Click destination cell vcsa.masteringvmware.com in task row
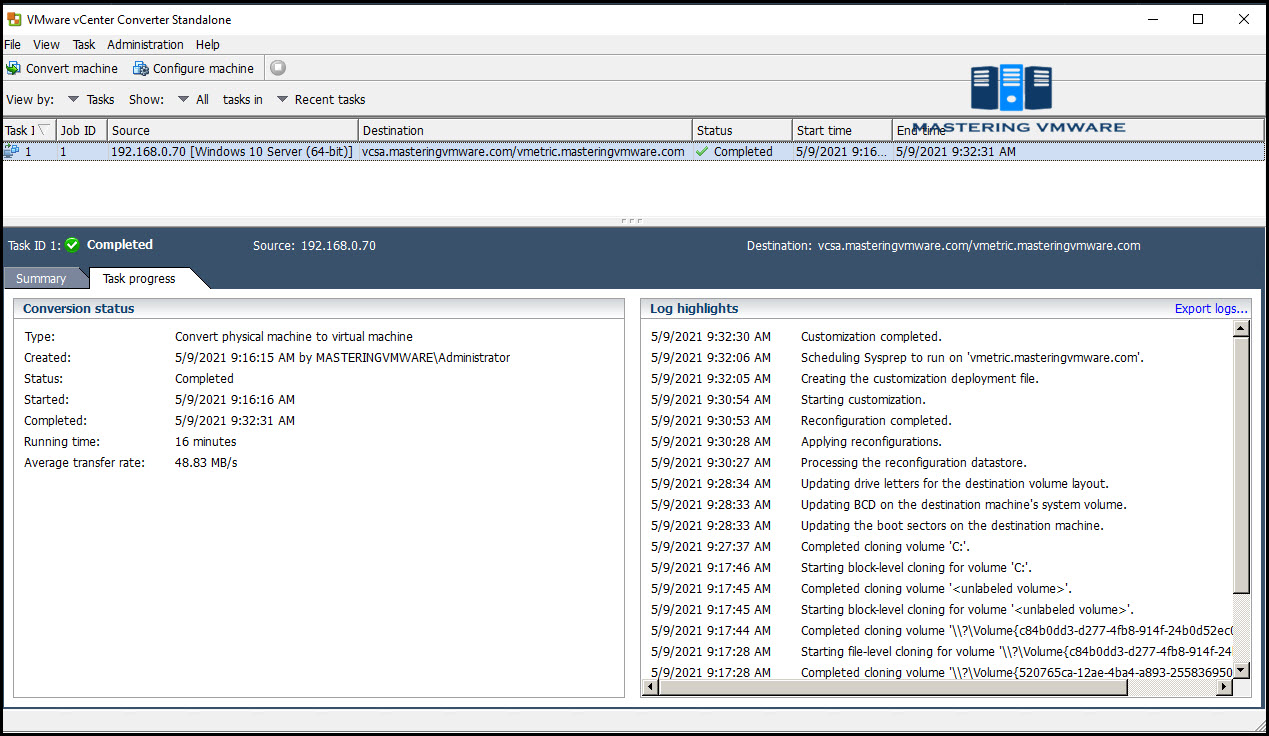 [523, 152]
